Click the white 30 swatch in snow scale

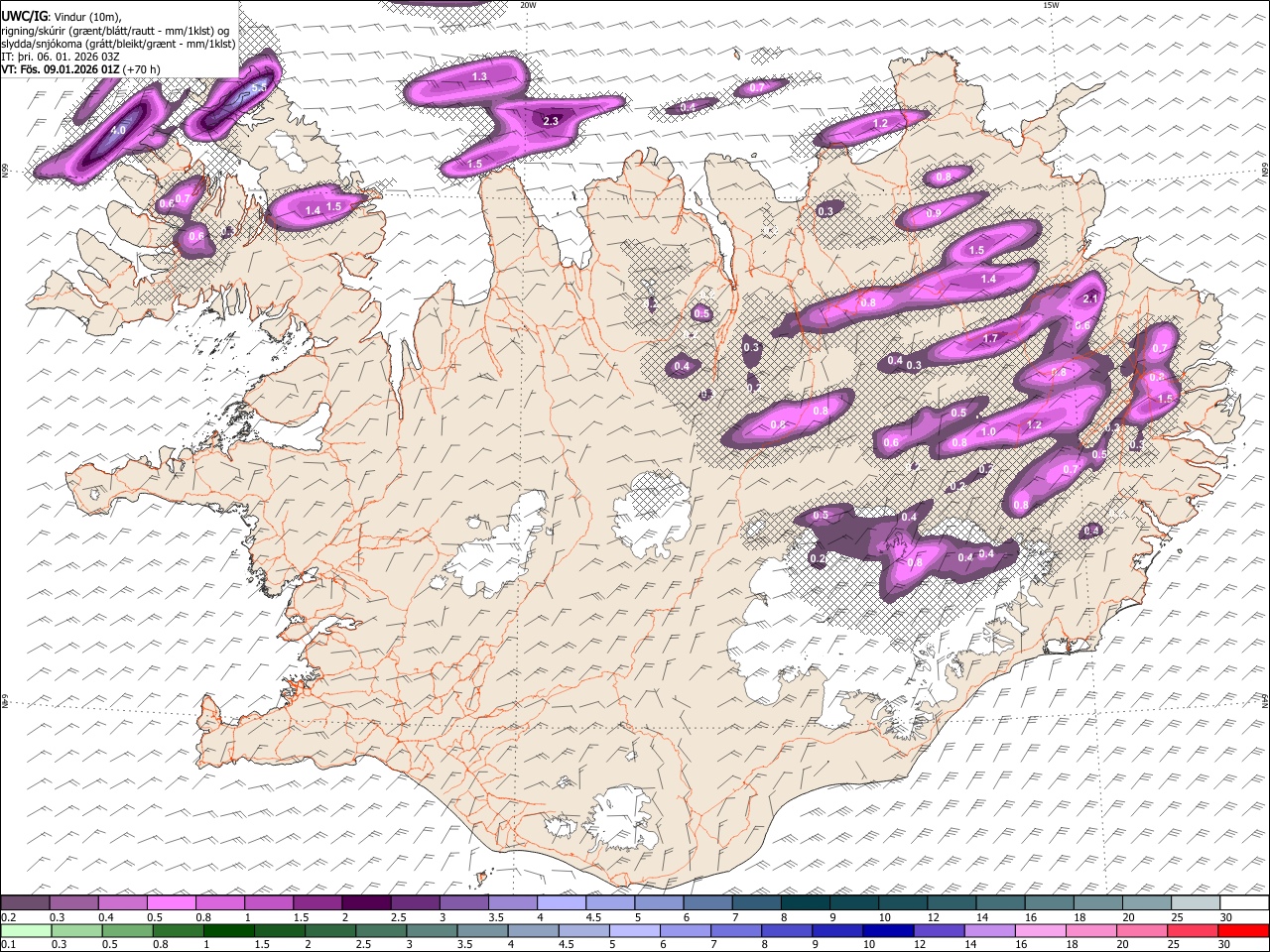point(1244,902)
